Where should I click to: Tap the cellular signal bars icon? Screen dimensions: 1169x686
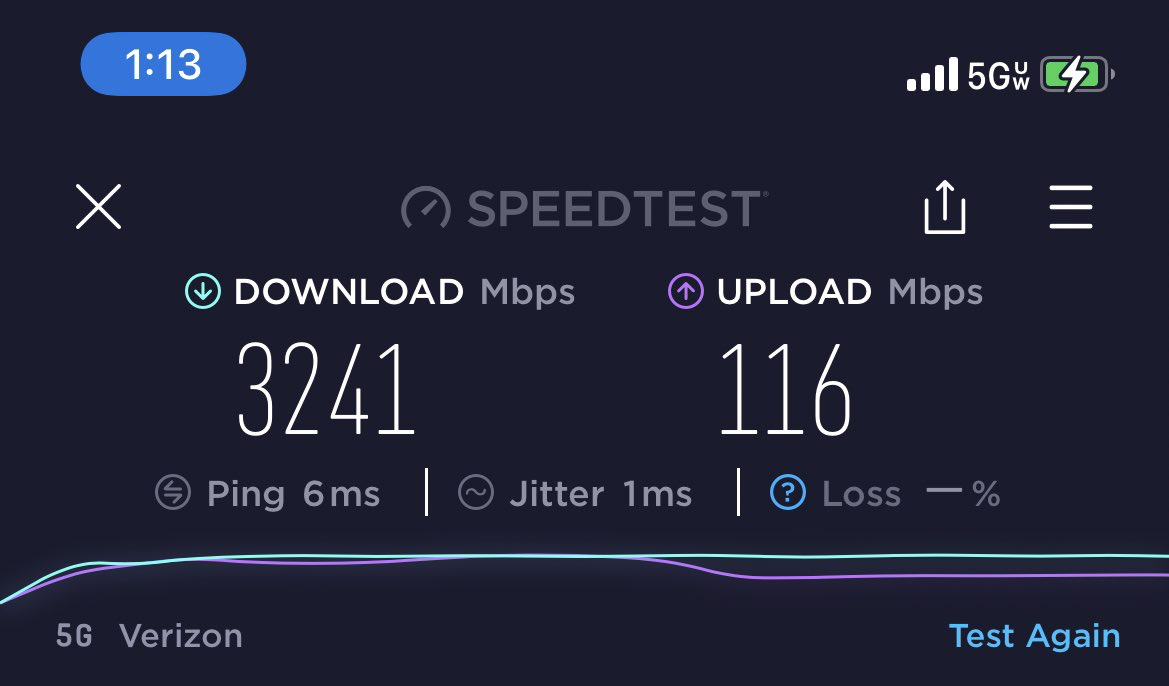932,75
